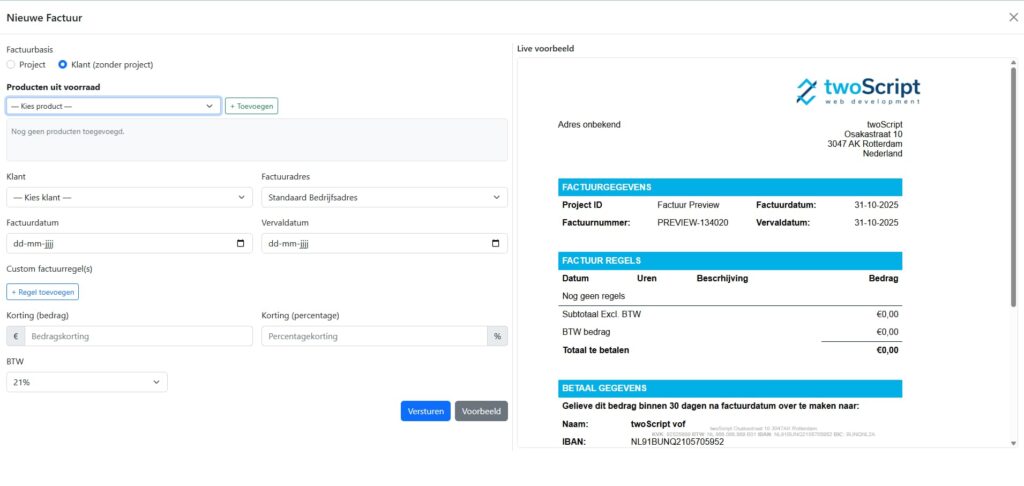Select the Project radio button
Viewport: 1024px width, 486px height.
12,65
